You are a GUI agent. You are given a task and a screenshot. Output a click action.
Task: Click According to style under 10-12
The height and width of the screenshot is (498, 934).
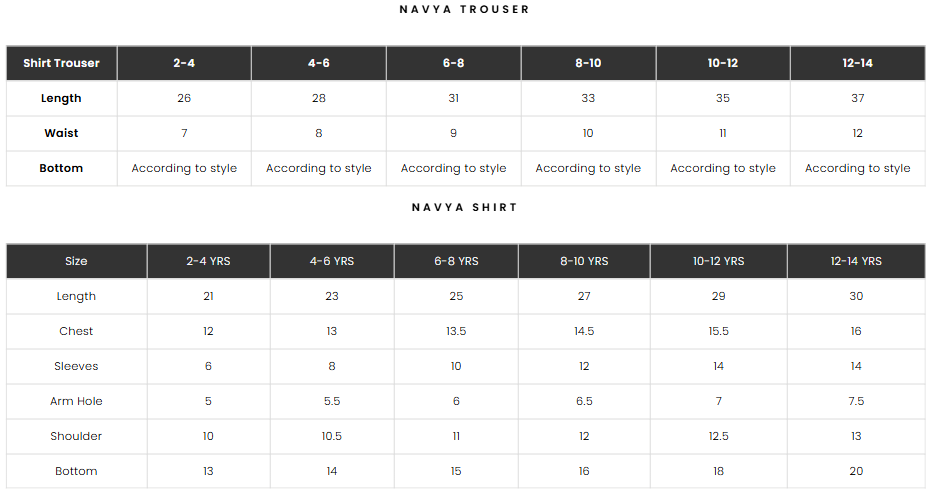coord(723,168)
